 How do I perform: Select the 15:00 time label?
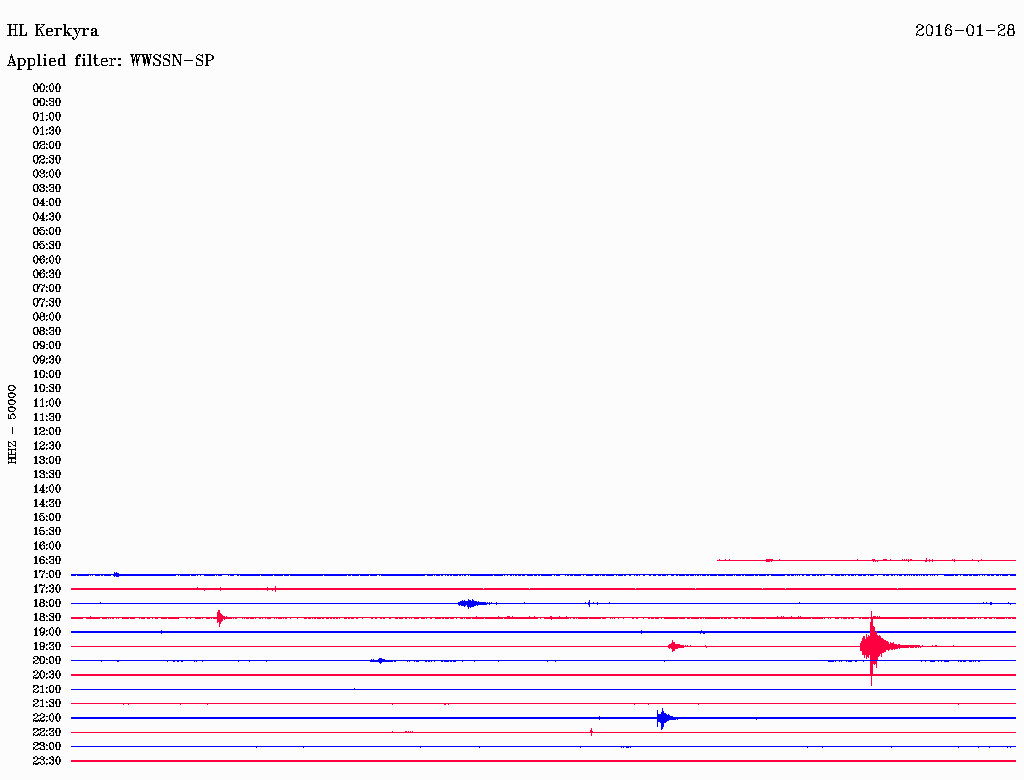pyautogui.click(x=47, y=517)
